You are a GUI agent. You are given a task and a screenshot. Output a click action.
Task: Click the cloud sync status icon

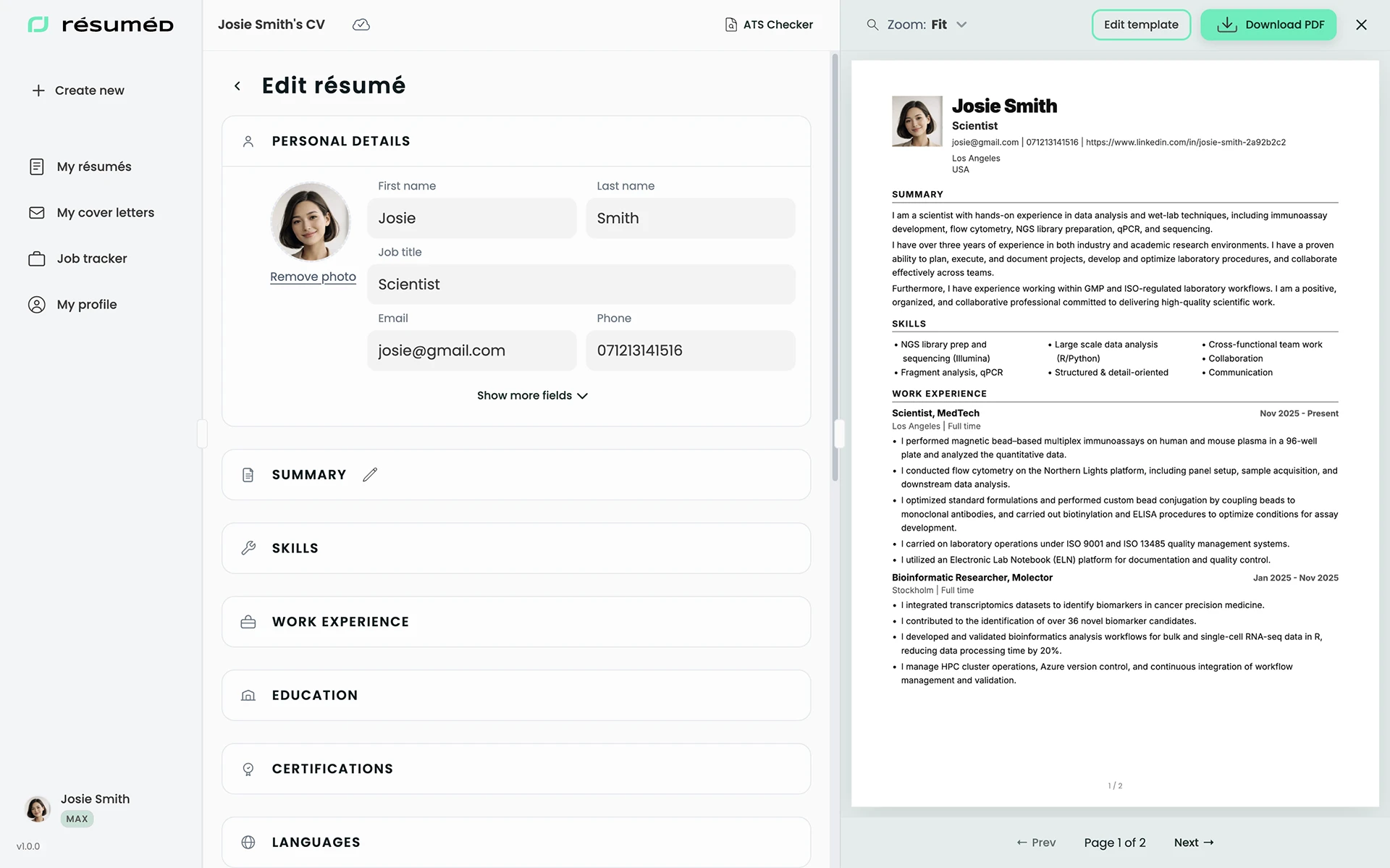point(361,25)
